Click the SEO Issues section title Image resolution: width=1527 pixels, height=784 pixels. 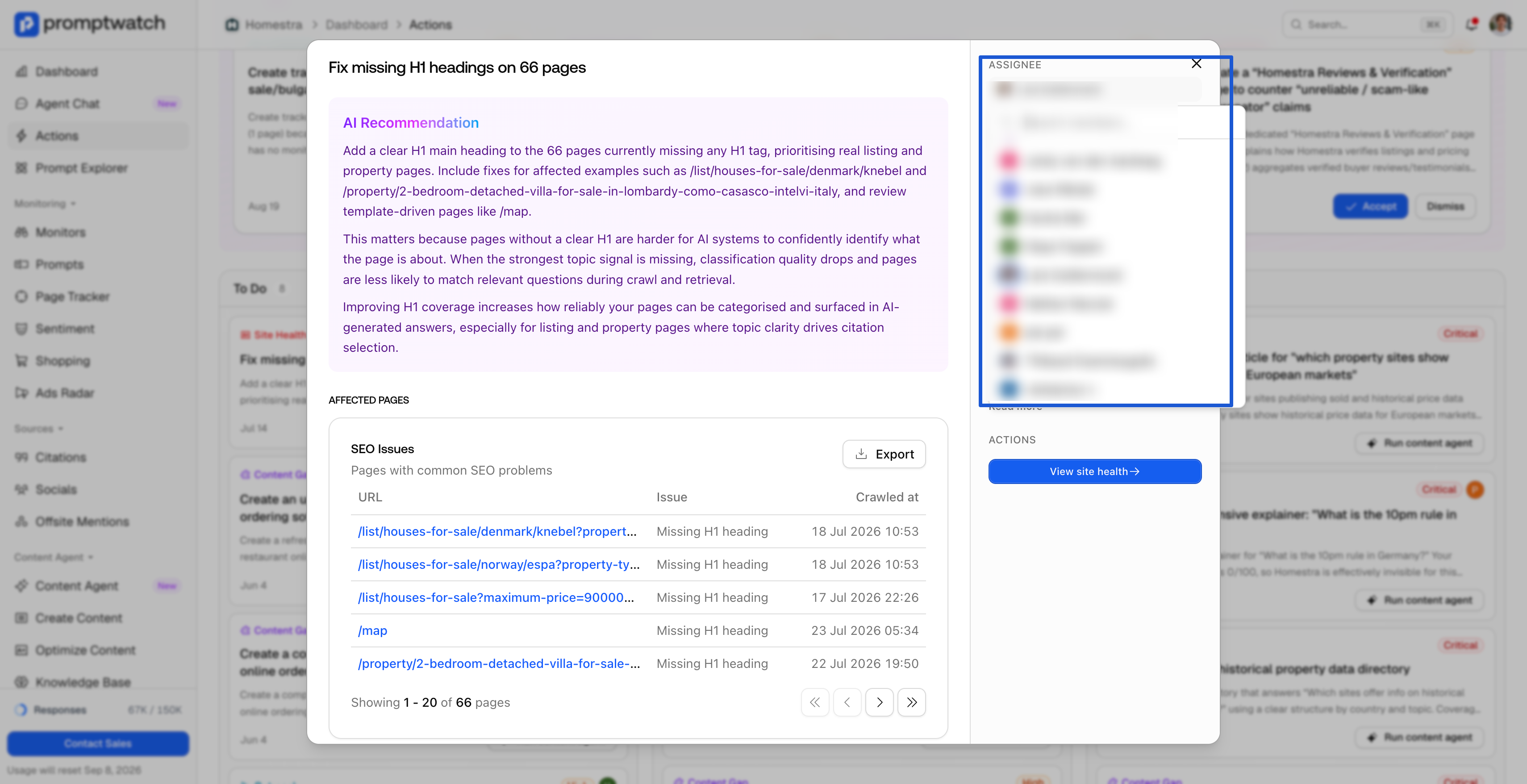(x=382, y=449)
